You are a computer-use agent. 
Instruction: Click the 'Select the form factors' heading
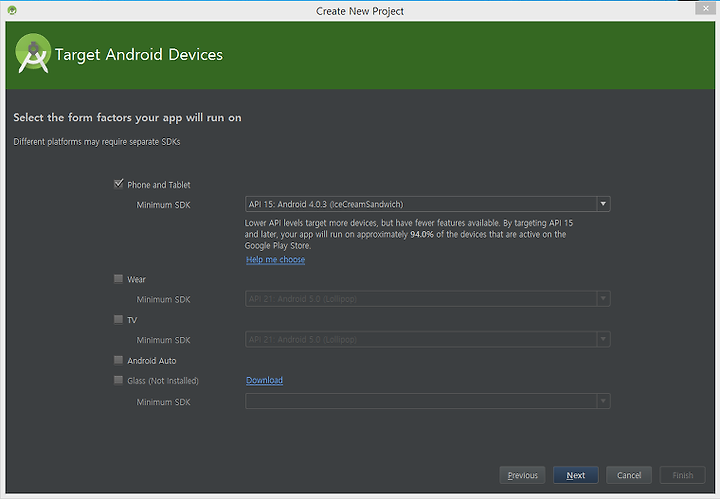(x=127, y=118)
